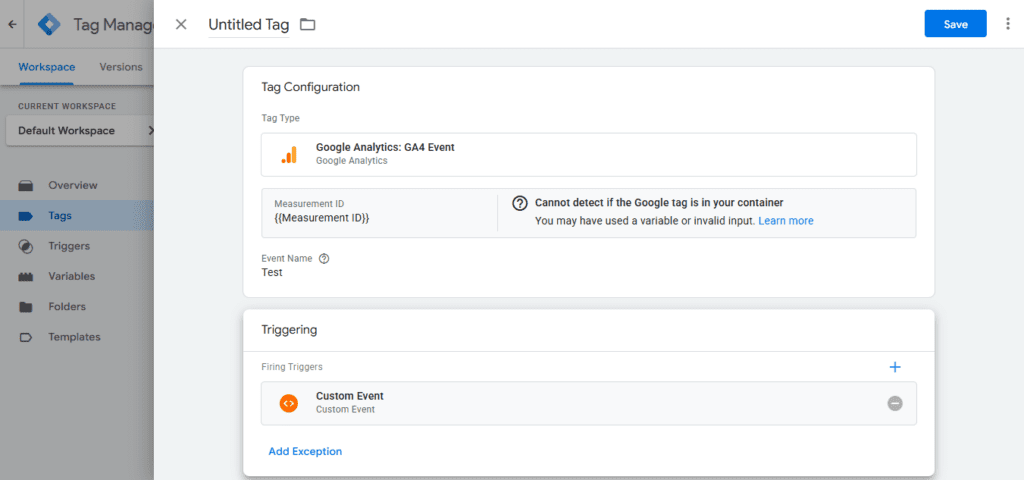The height and width of the screenshot is (480, 1024).
Task: Click the Save button
Action: pyautogui.click(x=955, y=24)
